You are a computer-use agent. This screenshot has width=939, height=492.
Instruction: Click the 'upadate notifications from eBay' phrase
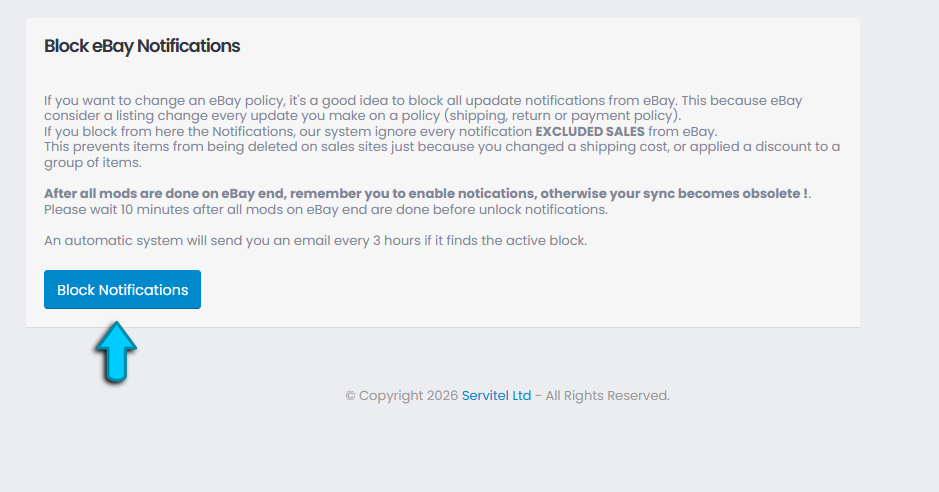tap(571, 101)
